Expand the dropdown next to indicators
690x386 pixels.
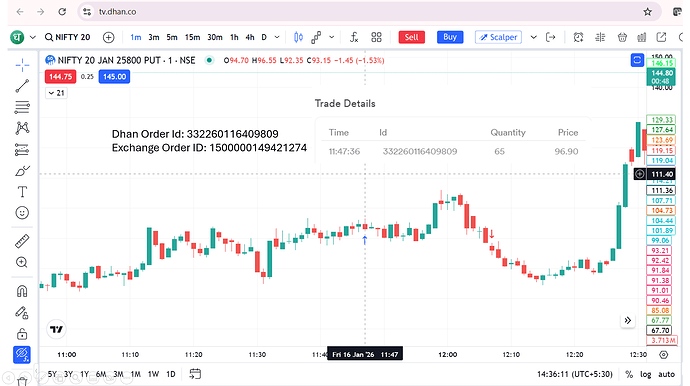(332, 37)
